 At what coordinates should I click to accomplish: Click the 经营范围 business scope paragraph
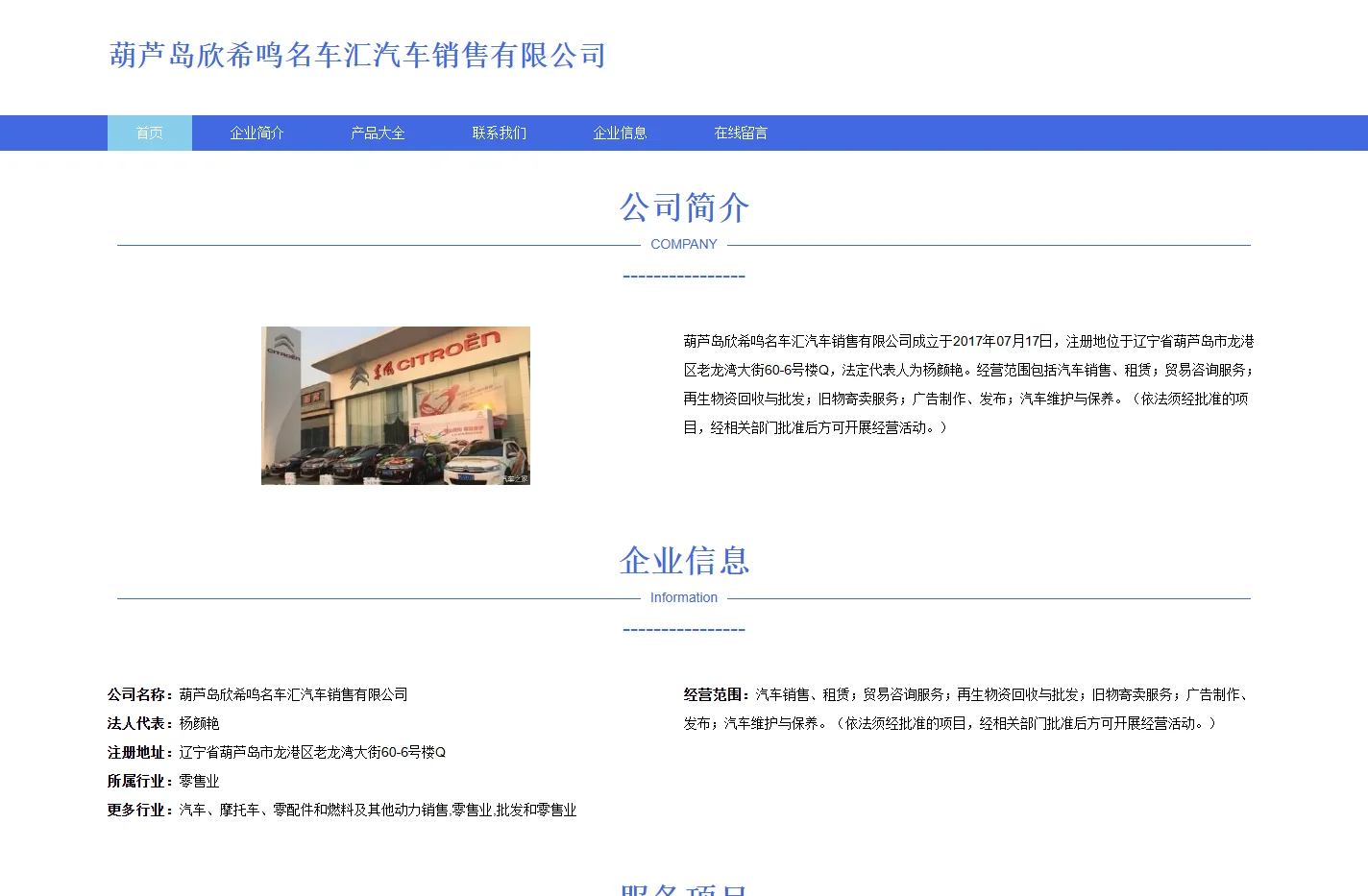pos(968,709)
